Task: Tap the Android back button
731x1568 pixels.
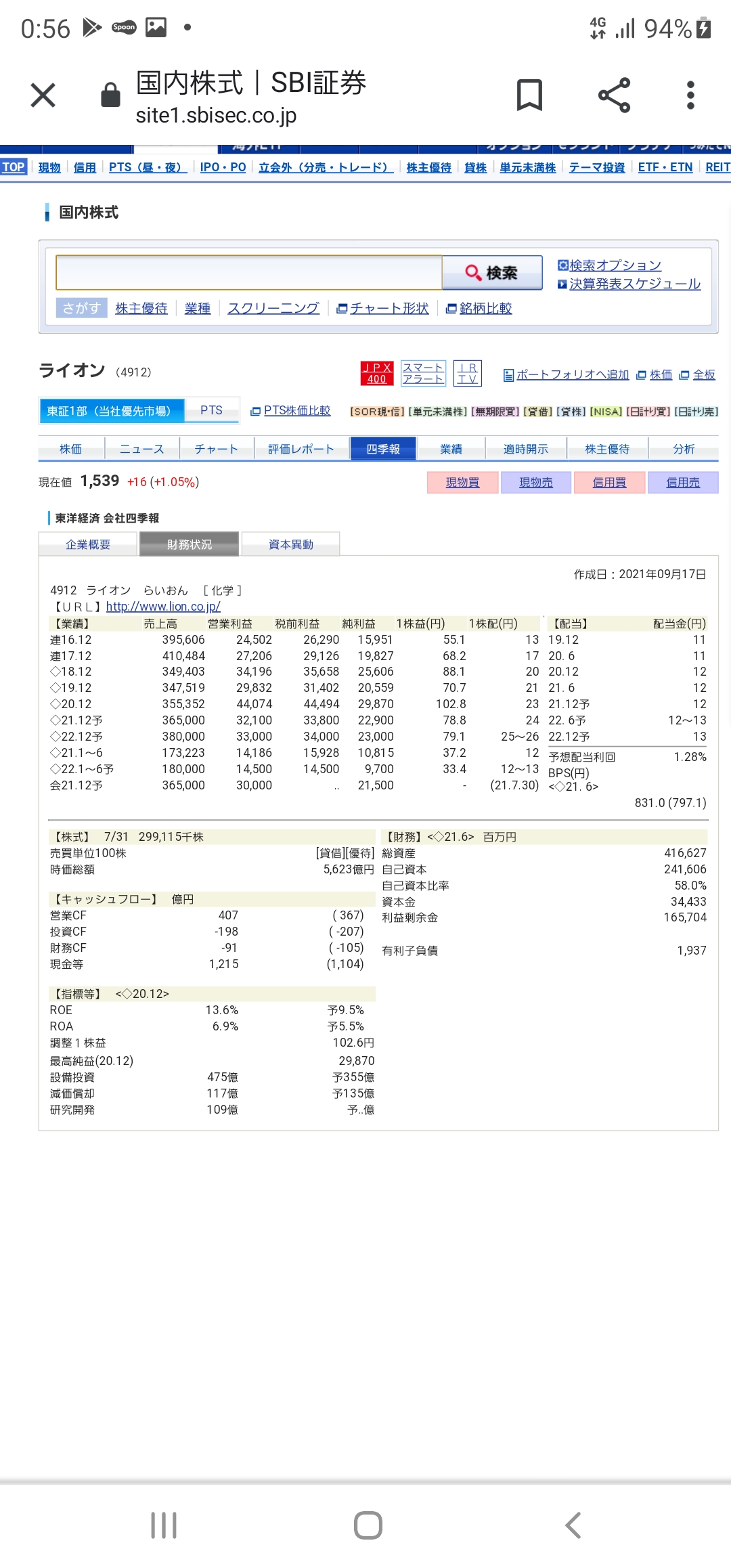Action: point(573,1525)
